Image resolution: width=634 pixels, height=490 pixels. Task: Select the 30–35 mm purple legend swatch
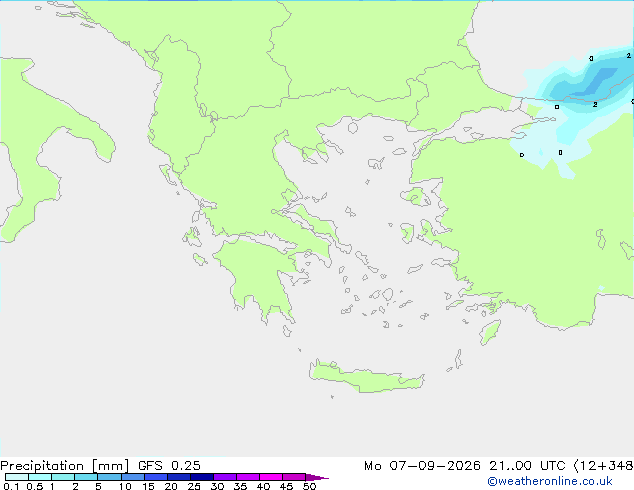click(x=224, y=477)
